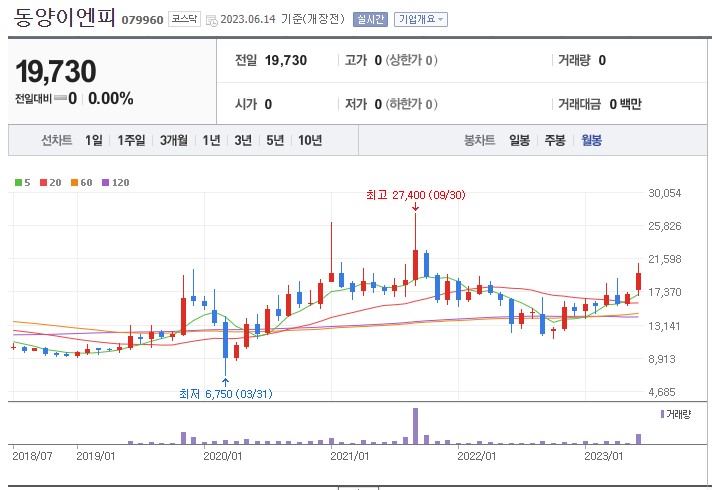Click the orange 60 moving-average swatch

click(x=74, y=183)
